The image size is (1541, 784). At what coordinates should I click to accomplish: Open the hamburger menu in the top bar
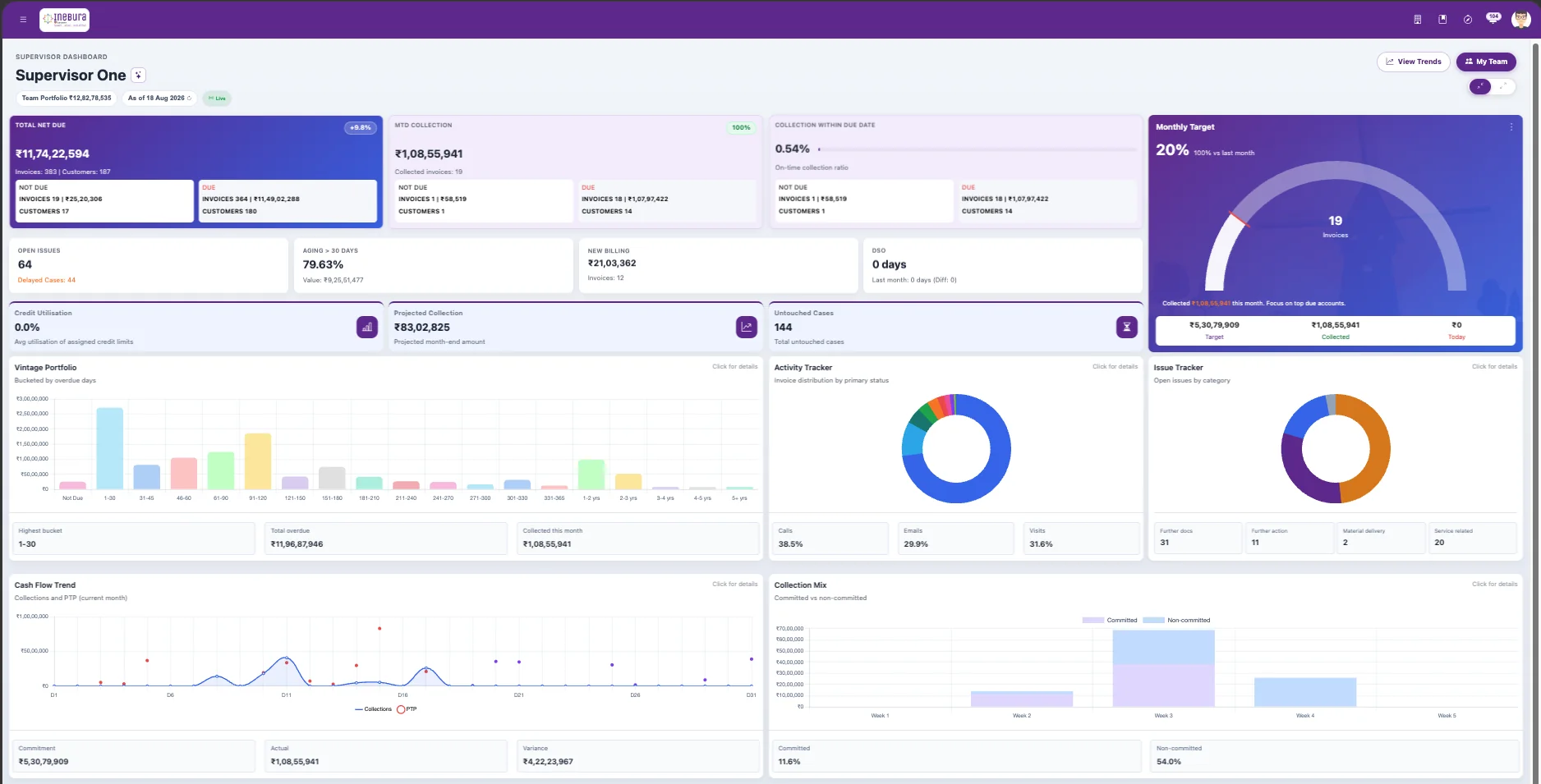coord(23,20)
